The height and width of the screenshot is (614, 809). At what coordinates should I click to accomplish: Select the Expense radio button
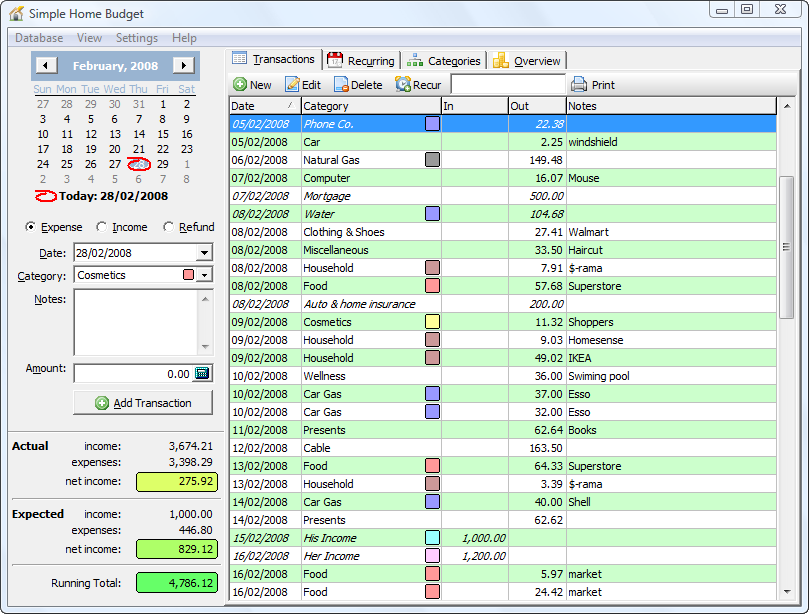tap(31, 227)
